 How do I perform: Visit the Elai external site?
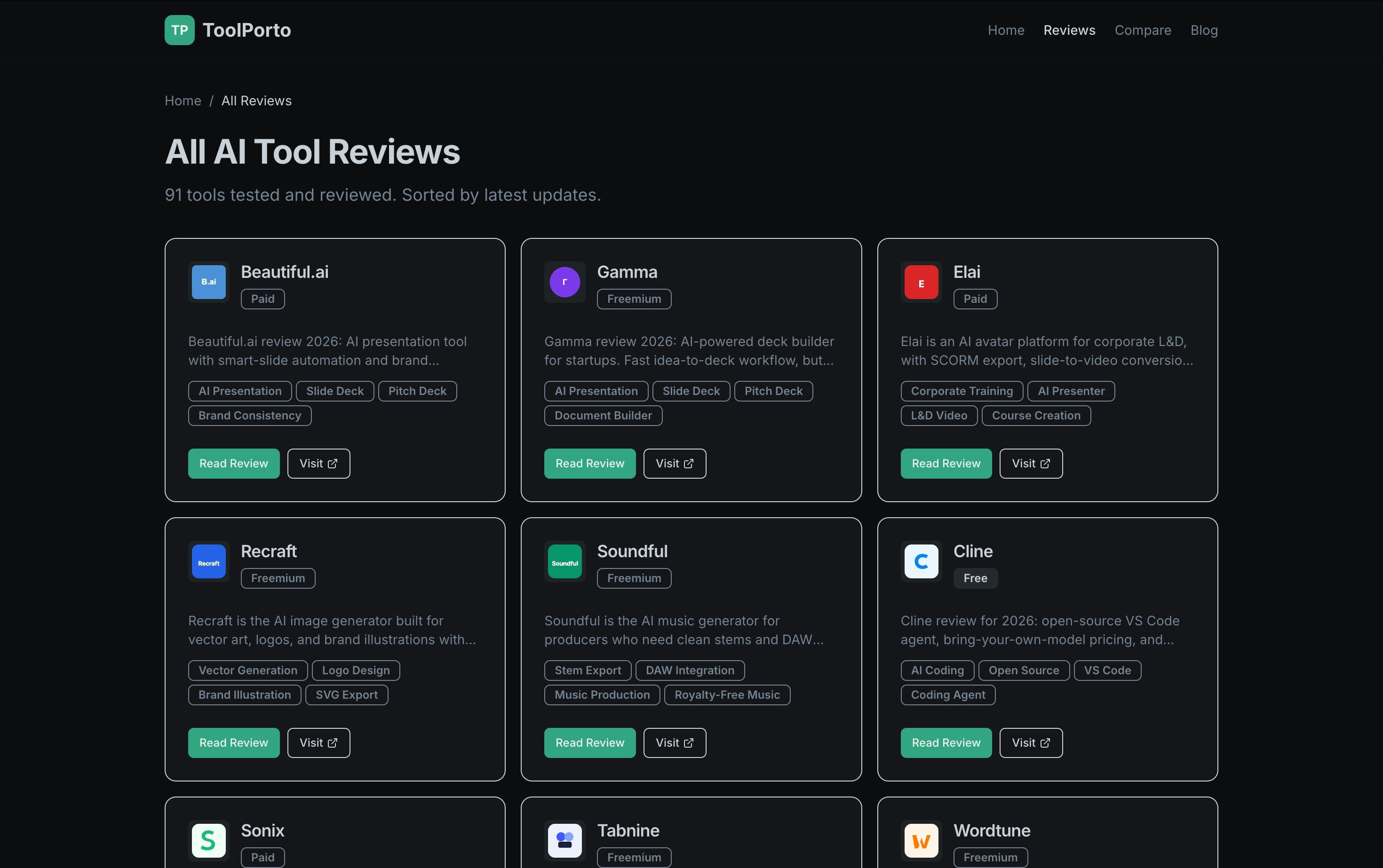(1031, 463)
